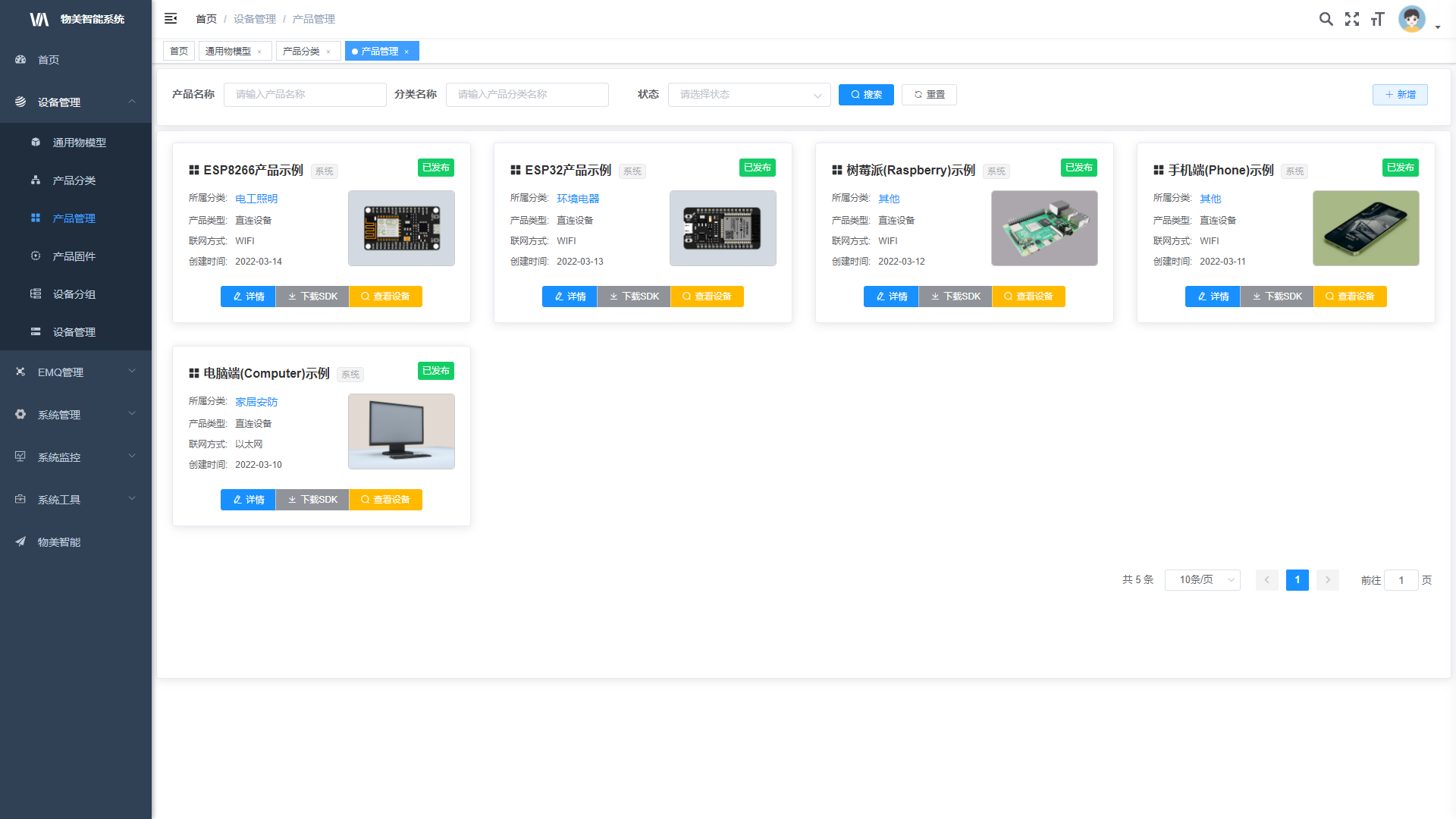Image resolution: width=1456 pixels, height=819 pixels.
Task: Click 下载SDK for ESP32产品示例
Action: pyautogui.click(x=634, y=297)
